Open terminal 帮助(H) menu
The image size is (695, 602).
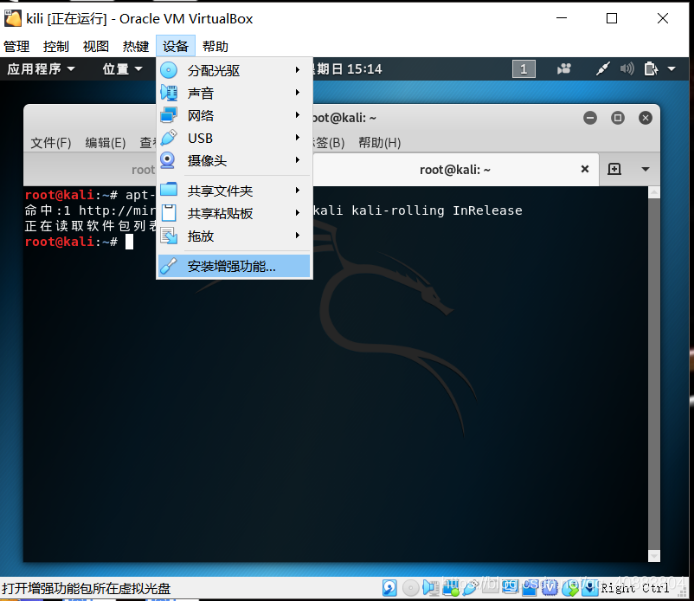[x=379, y=143]
